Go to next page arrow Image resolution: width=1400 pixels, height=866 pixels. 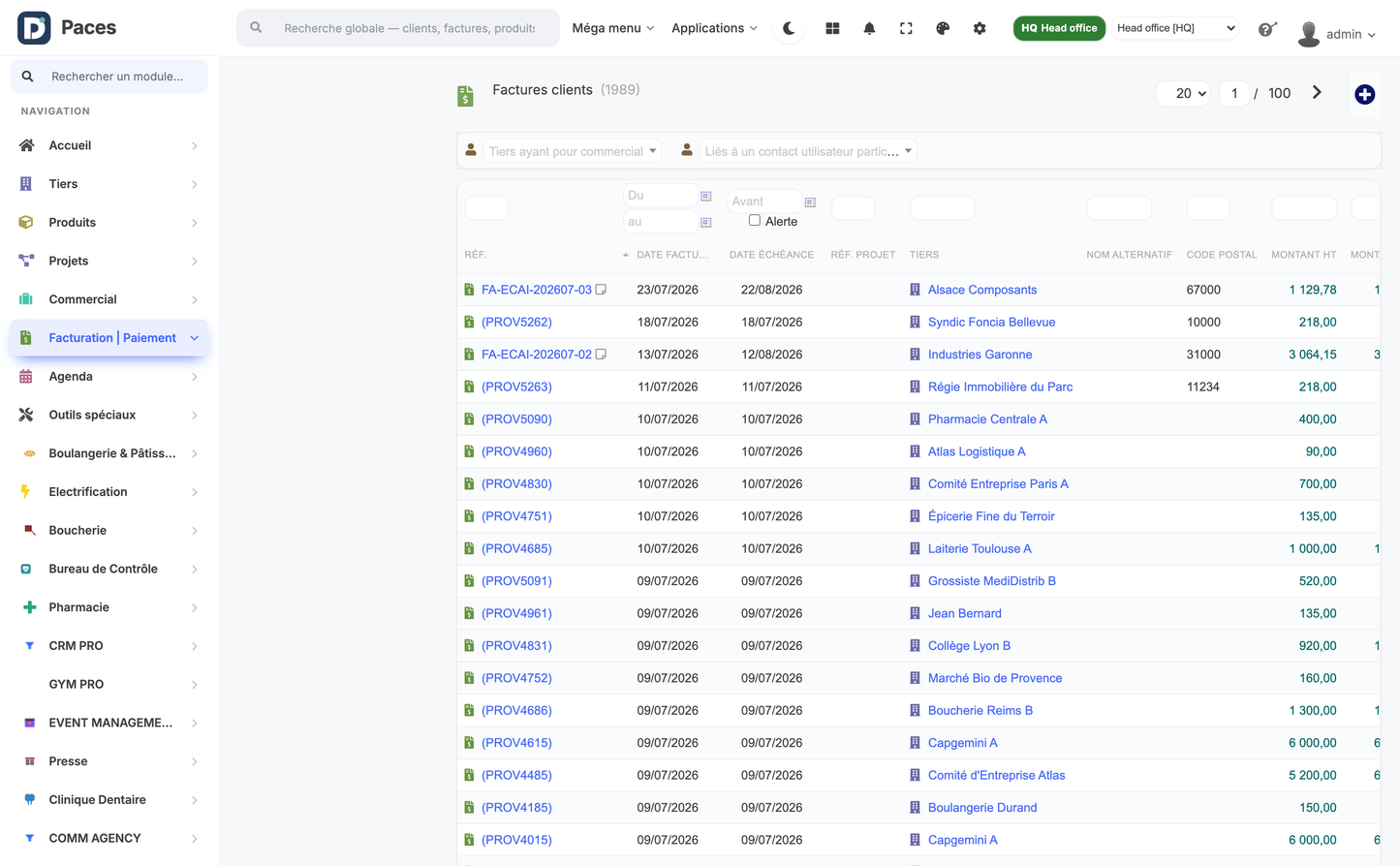[x=1317, y=93]
